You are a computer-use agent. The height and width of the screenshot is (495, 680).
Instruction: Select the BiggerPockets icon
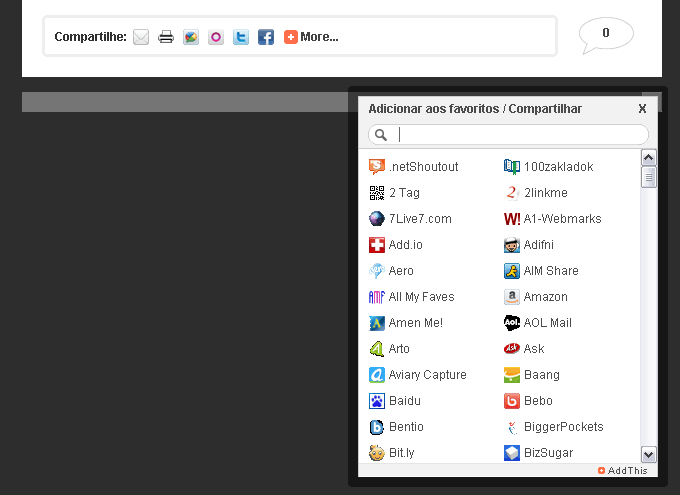tap(512, 426)
